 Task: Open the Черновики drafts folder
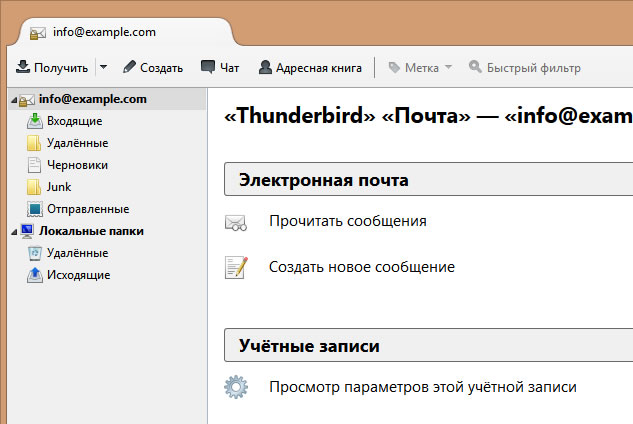(x=77, y=165)
